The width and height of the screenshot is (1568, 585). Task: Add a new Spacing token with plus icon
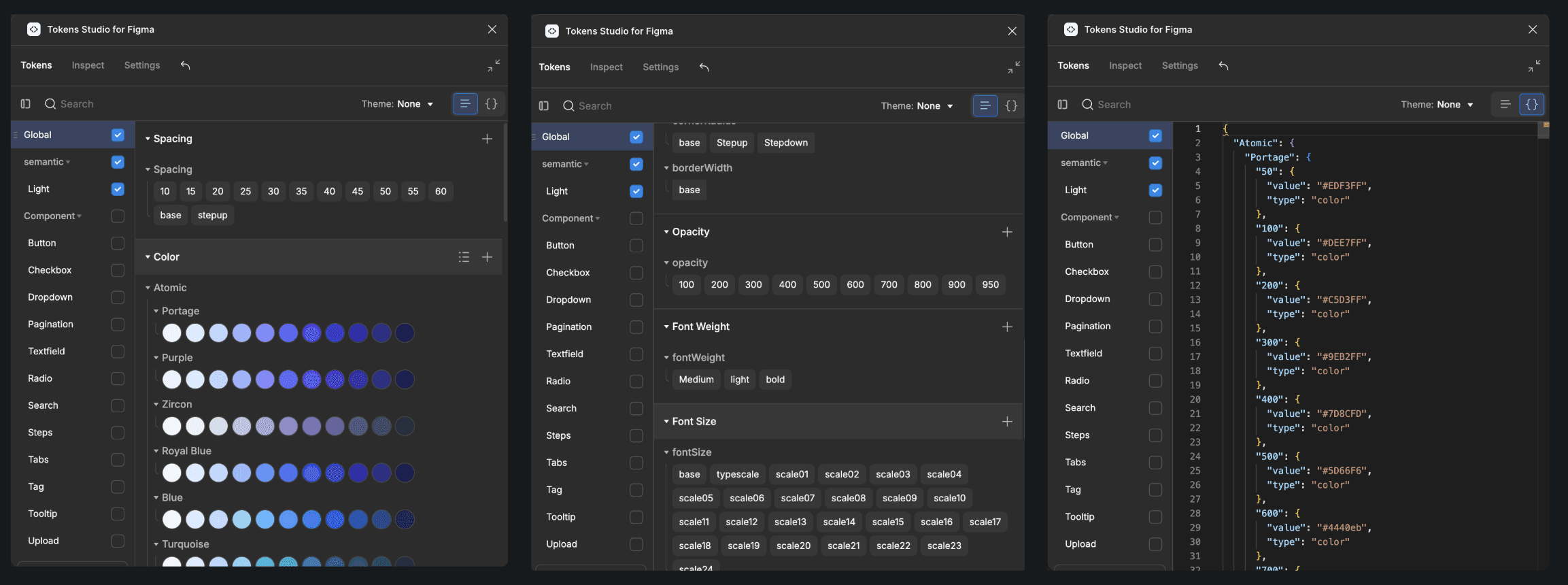point(487,139)
